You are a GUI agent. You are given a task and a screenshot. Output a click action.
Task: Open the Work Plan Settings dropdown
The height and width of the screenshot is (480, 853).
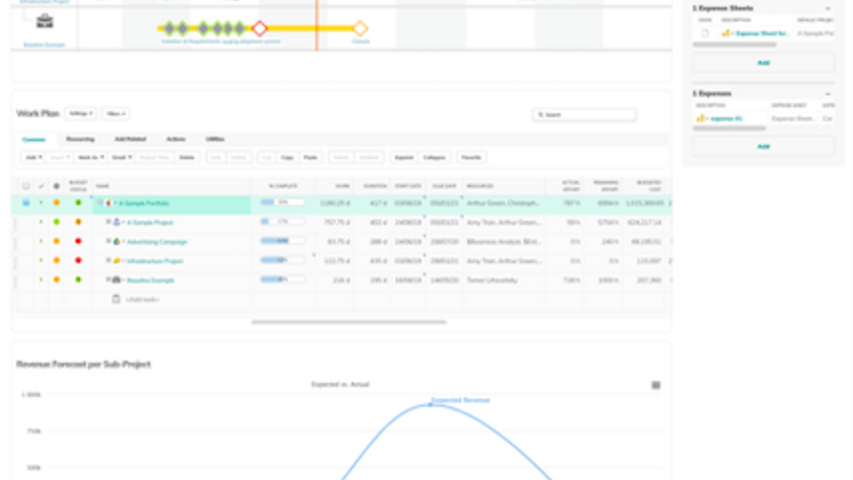pyautogui.click(x=81, y=114)
